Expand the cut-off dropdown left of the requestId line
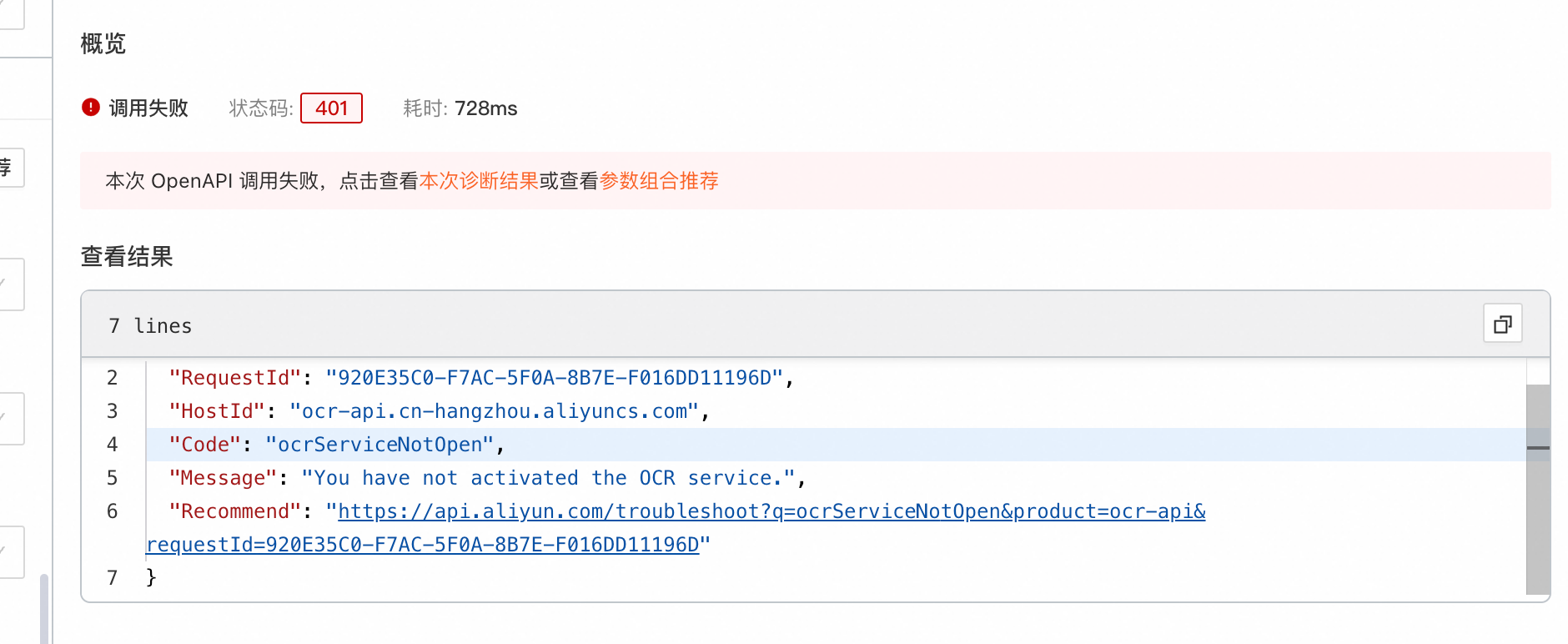 [x=10, y=551]
